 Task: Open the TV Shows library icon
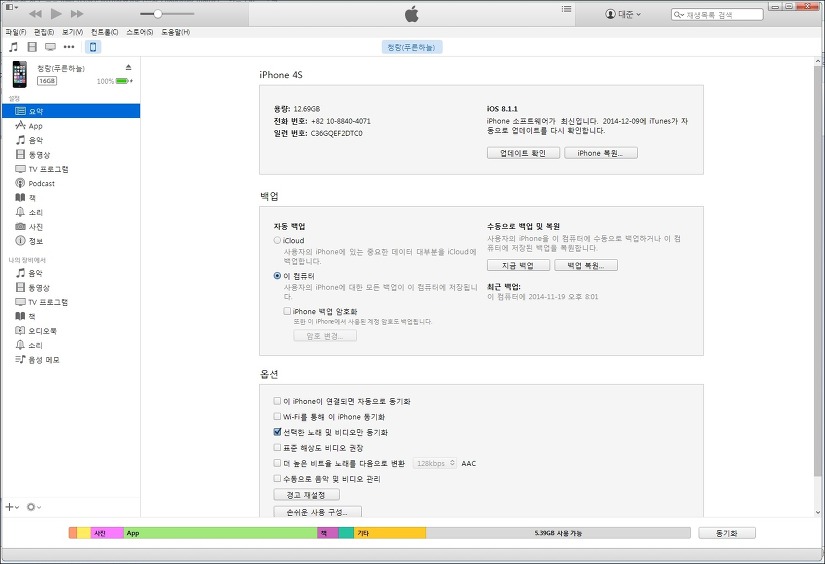point(51,47)
